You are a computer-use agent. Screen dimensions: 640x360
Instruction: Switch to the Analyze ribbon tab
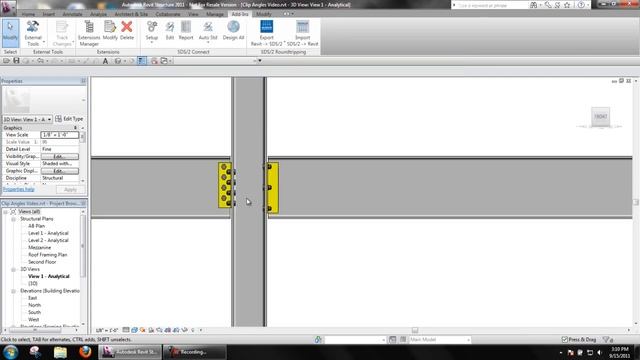[x=98, y=14]
